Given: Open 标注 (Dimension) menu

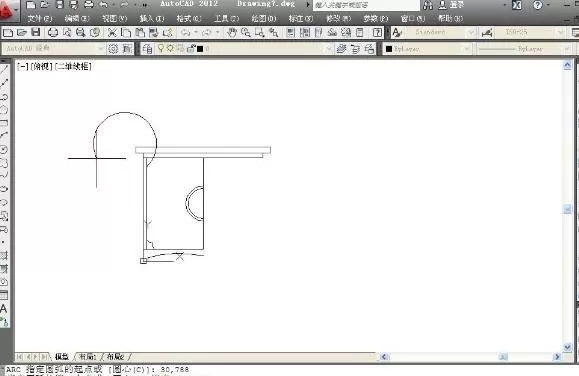Looking at the screenshot, I should pos(301,18).
